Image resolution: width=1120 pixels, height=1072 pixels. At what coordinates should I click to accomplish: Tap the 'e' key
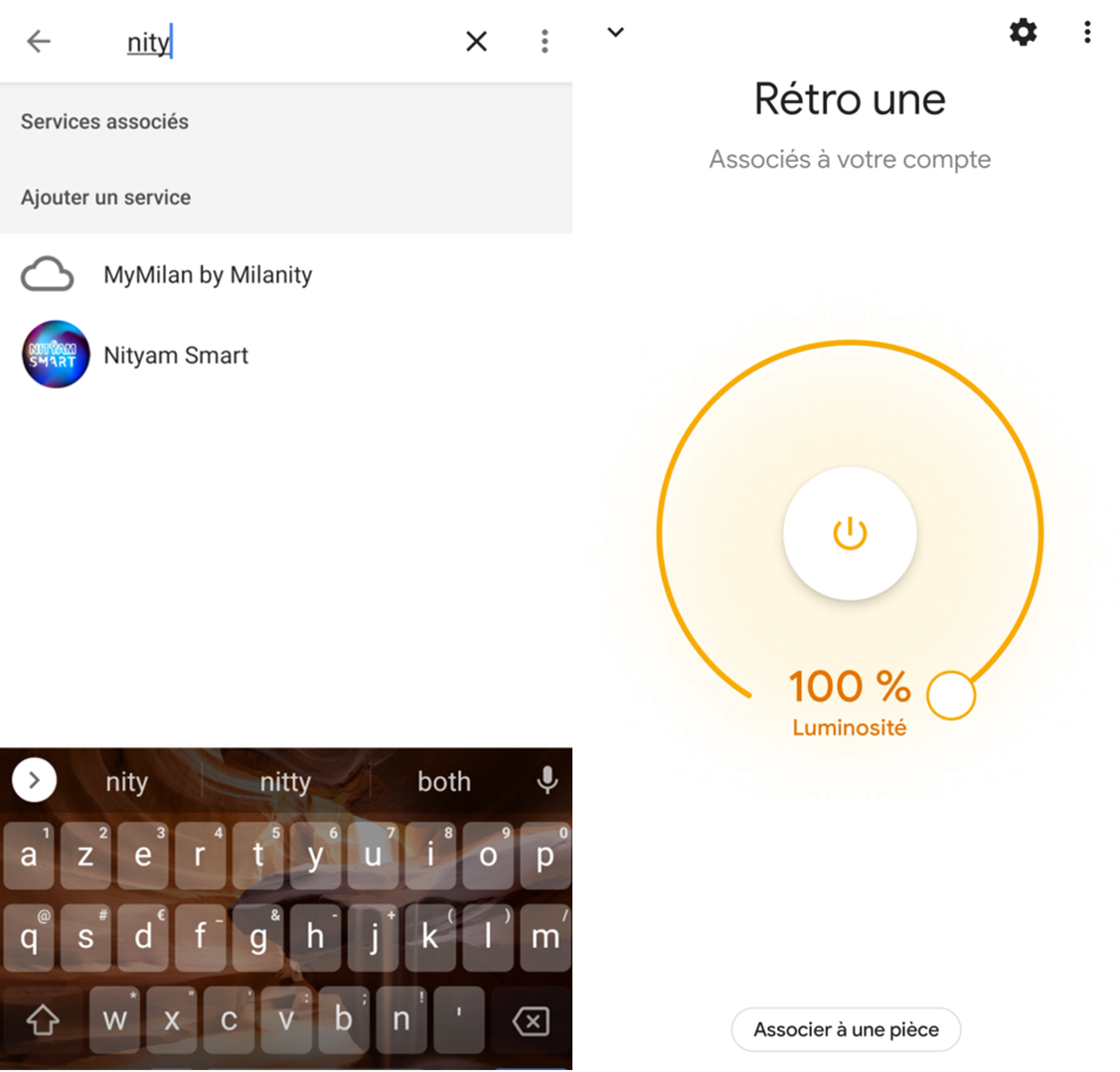coord(143,855)
